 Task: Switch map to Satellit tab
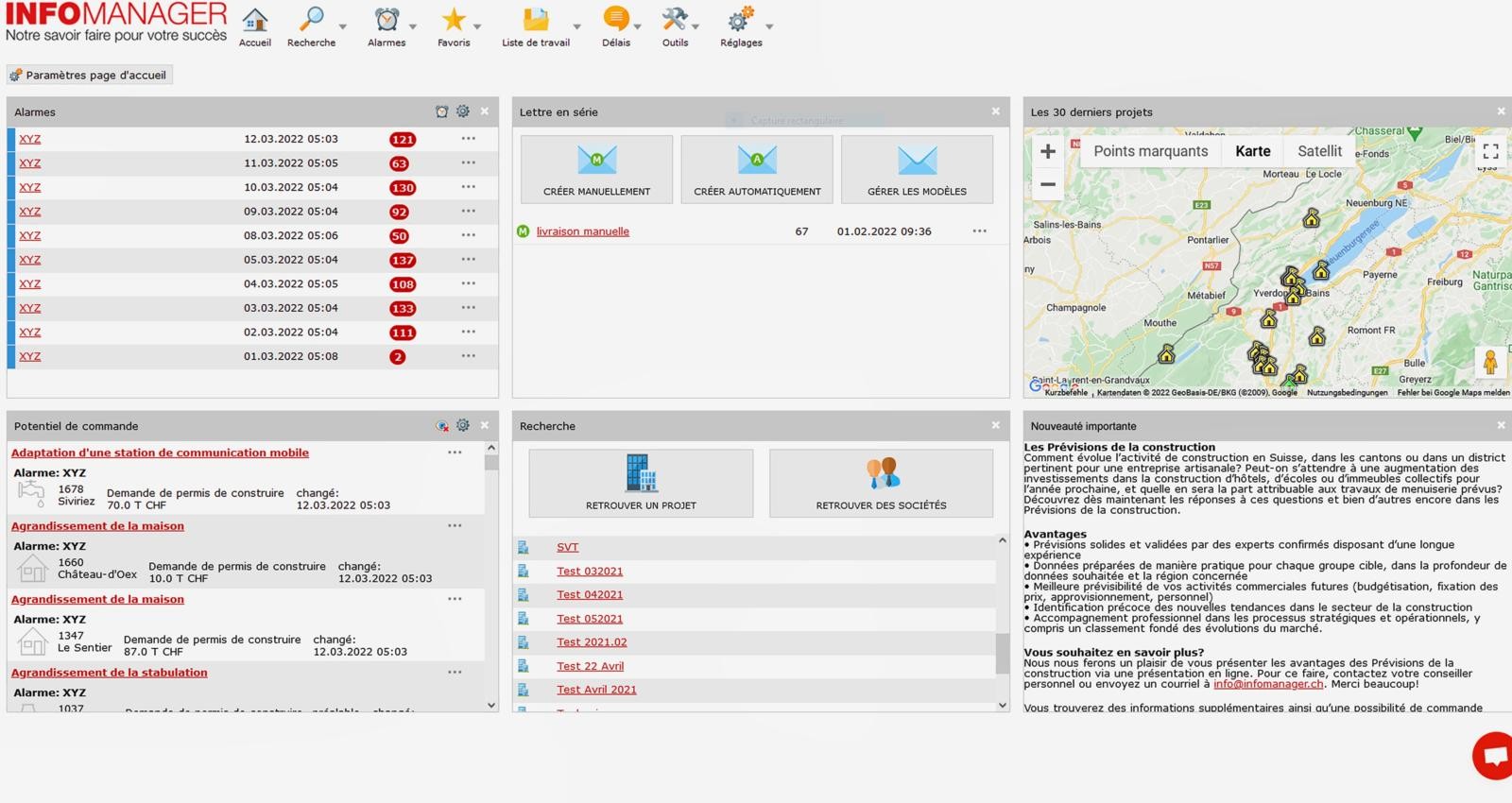coord(1319,151)
